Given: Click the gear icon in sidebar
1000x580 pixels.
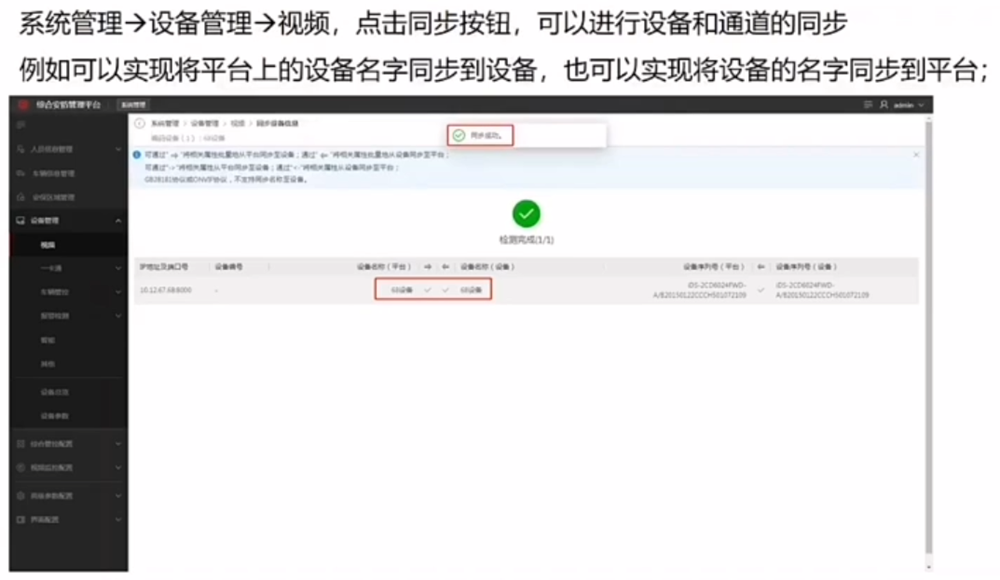Looking at the screenshot, I should click(20, 496).
